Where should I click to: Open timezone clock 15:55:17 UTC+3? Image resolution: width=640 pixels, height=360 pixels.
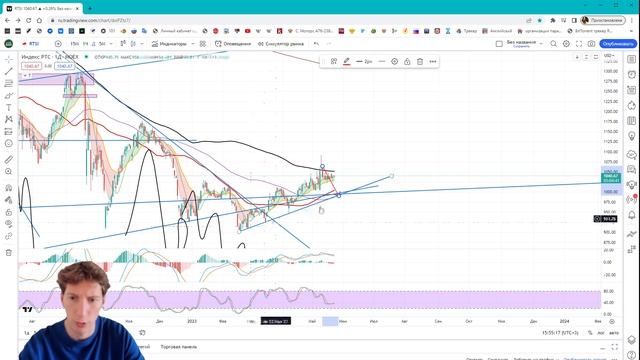[560, 333]
